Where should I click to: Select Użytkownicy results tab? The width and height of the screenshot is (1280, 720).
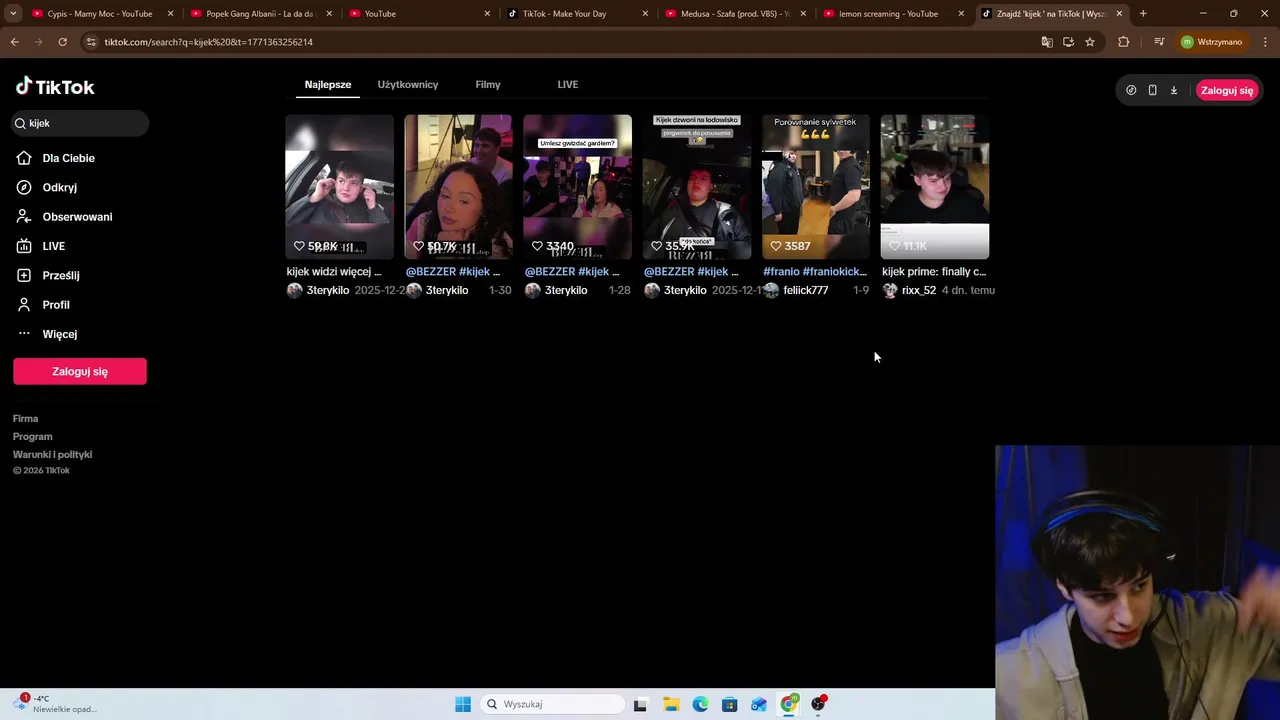click(408, 85)
